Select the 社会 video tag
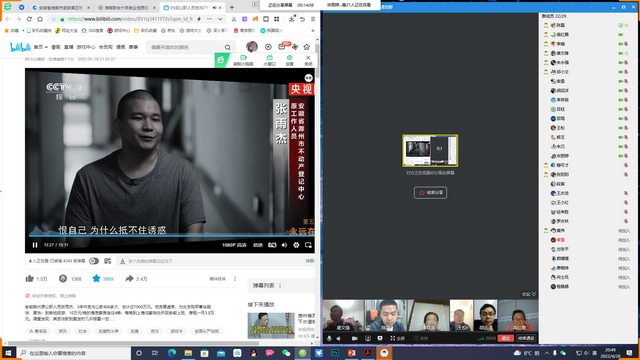 coord(82,331)
